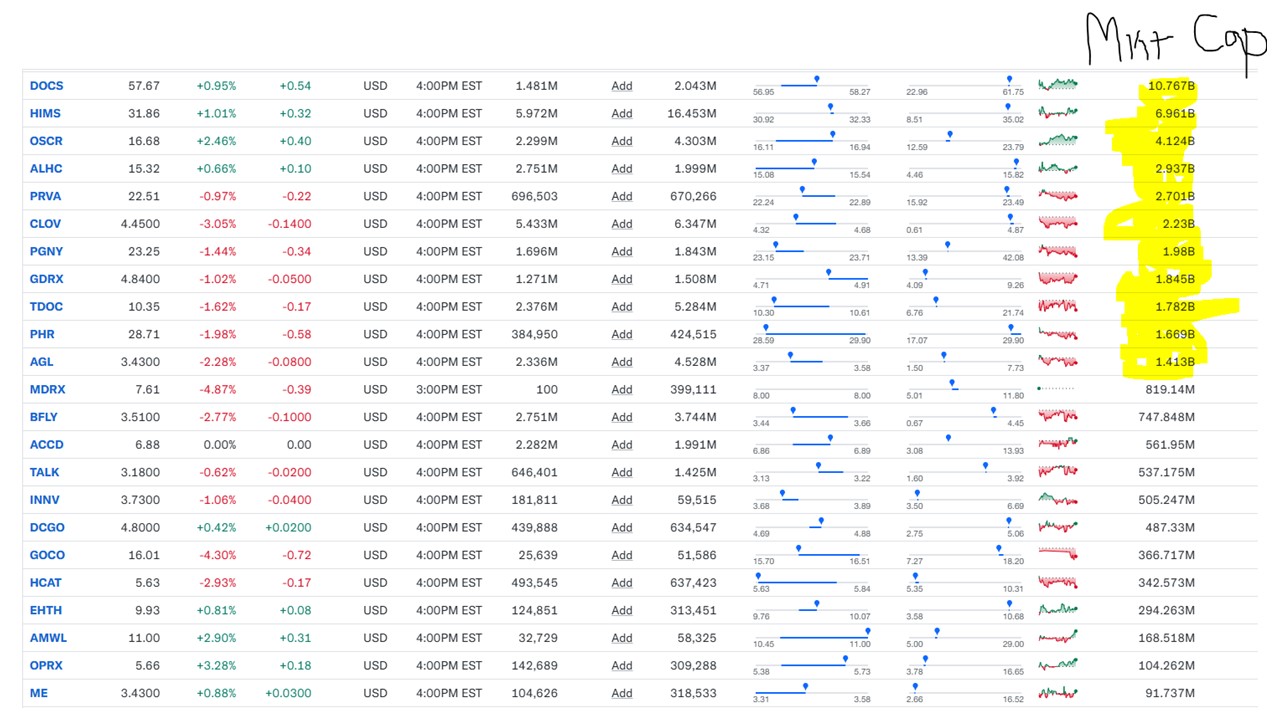This screenshot has height=720, width=1280.
Task: Open the AGL ticker link
Action: pos(42,362)
